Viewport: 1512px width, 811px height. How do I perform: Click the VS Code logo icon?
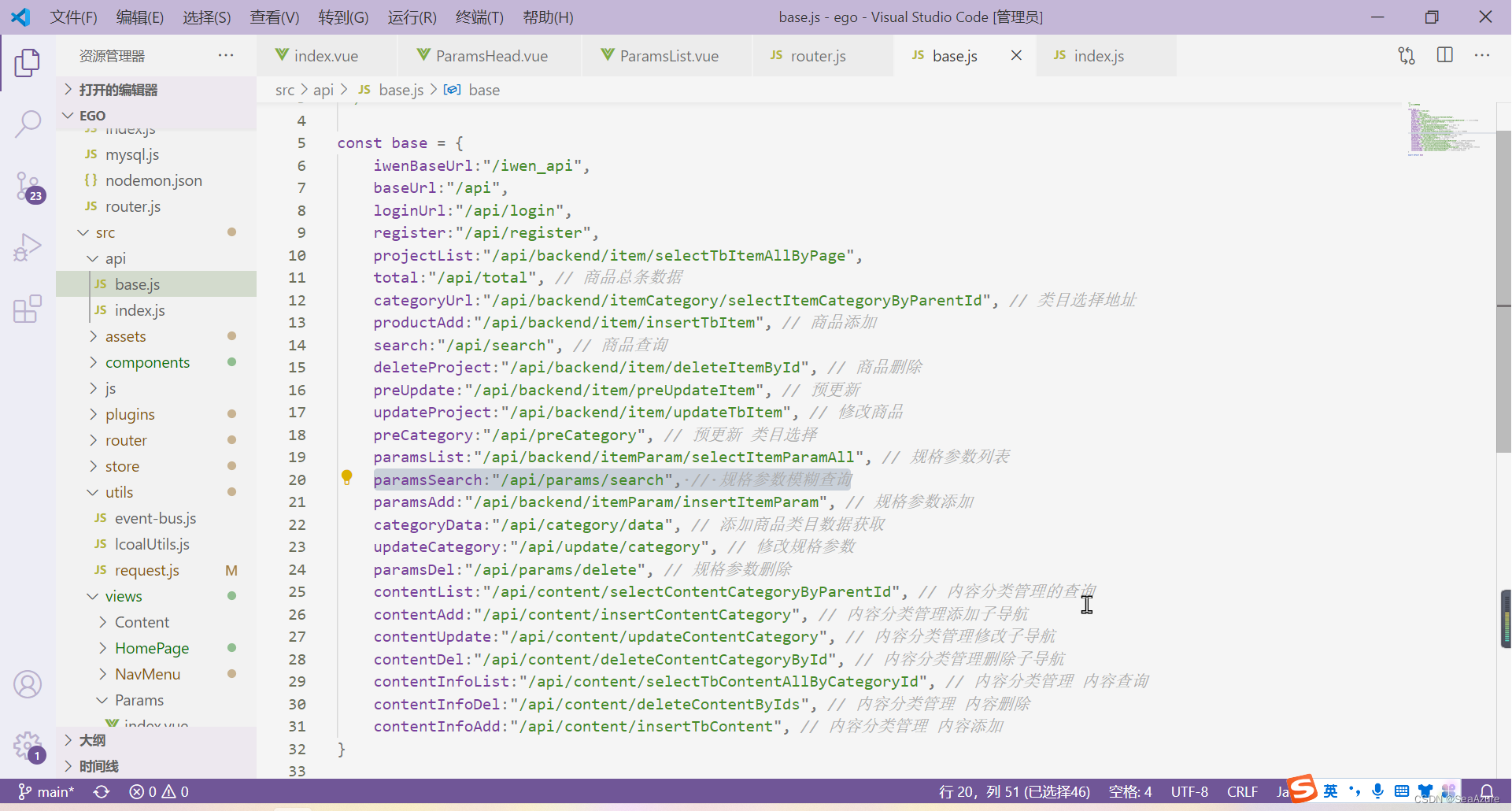point(20,17)
